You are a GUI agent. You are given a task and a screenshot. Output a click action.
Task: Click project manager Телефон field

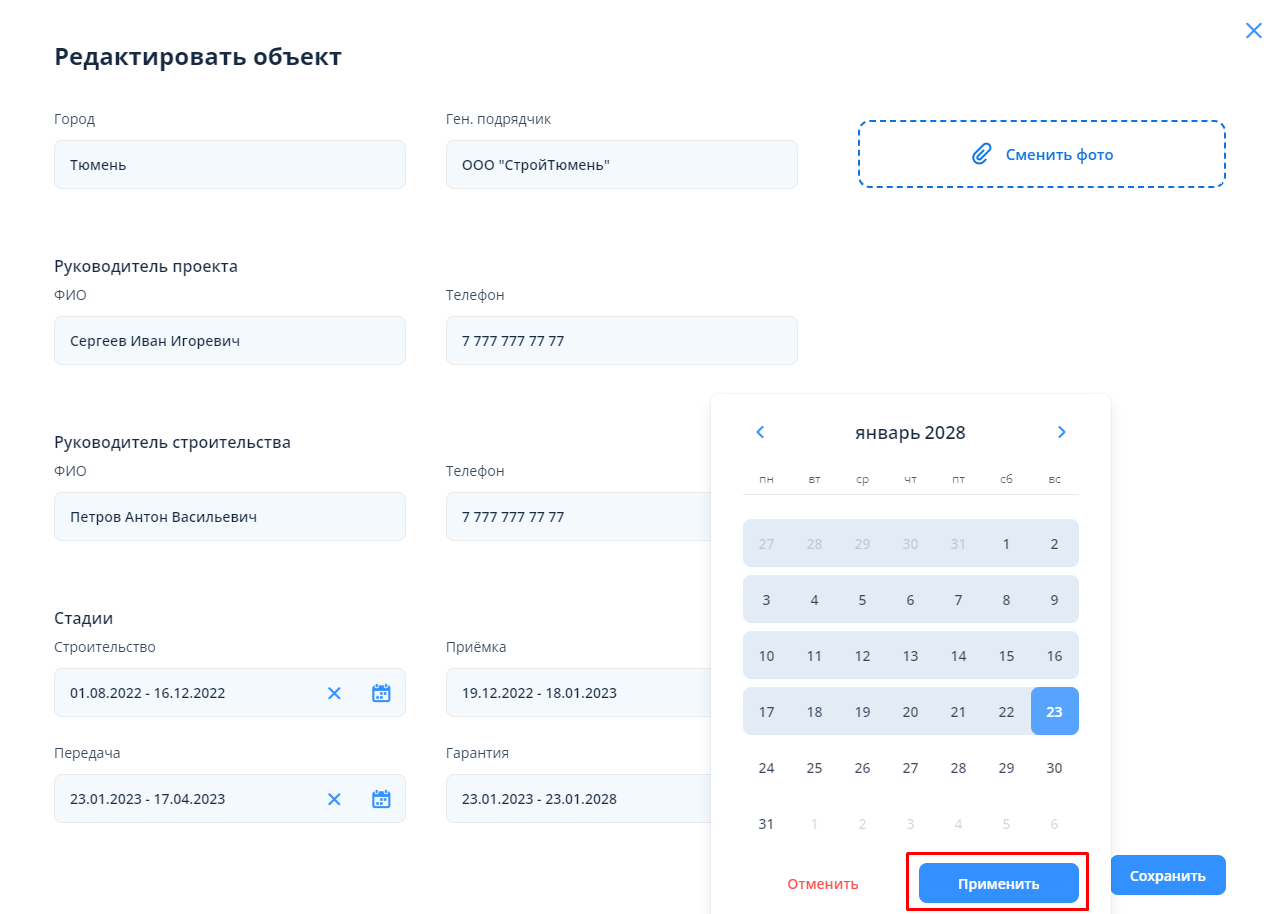coord(621,341)
